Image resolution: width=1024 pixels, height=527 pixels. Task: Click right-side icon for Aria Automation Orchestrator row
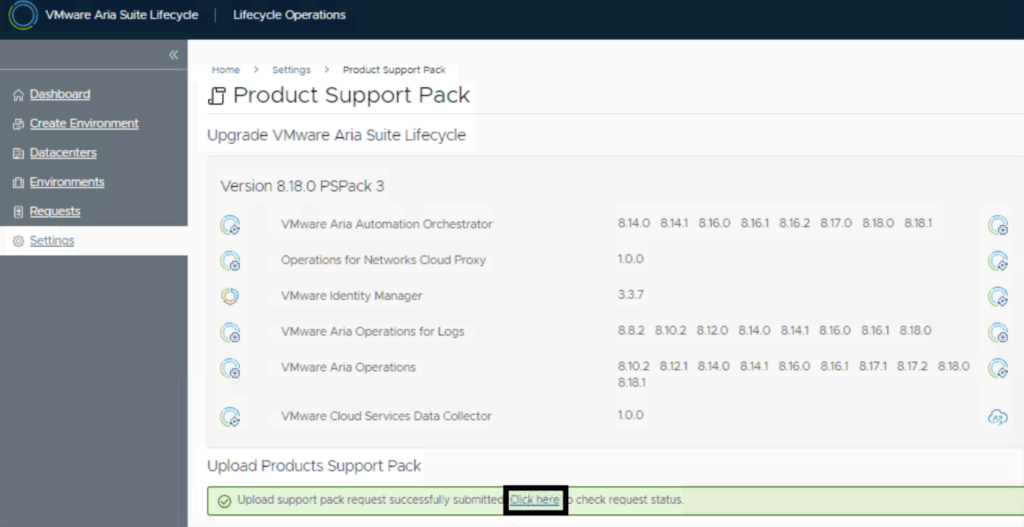tap(997, 225)
